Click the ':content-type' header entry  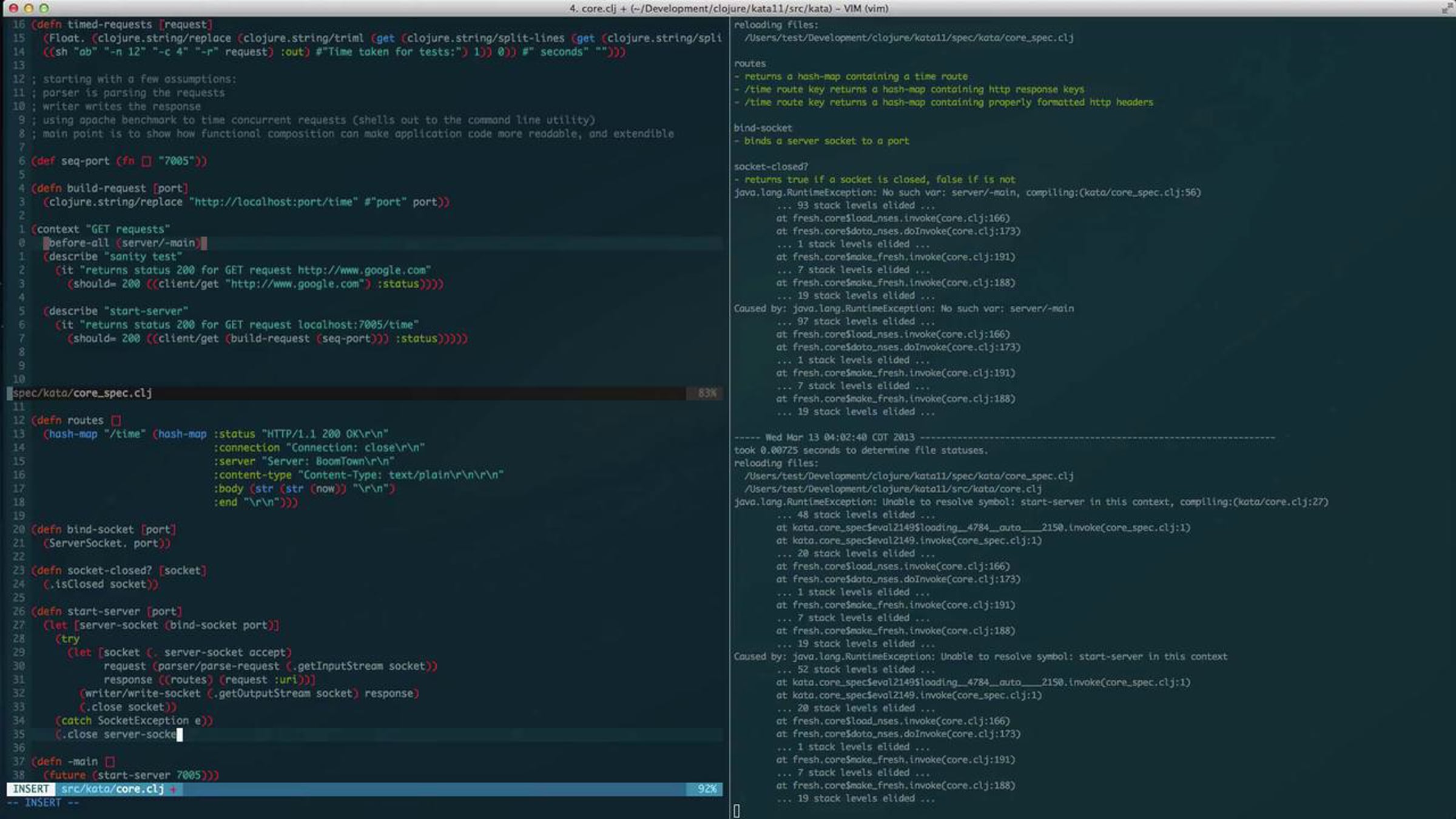click(x=359, y=475)
